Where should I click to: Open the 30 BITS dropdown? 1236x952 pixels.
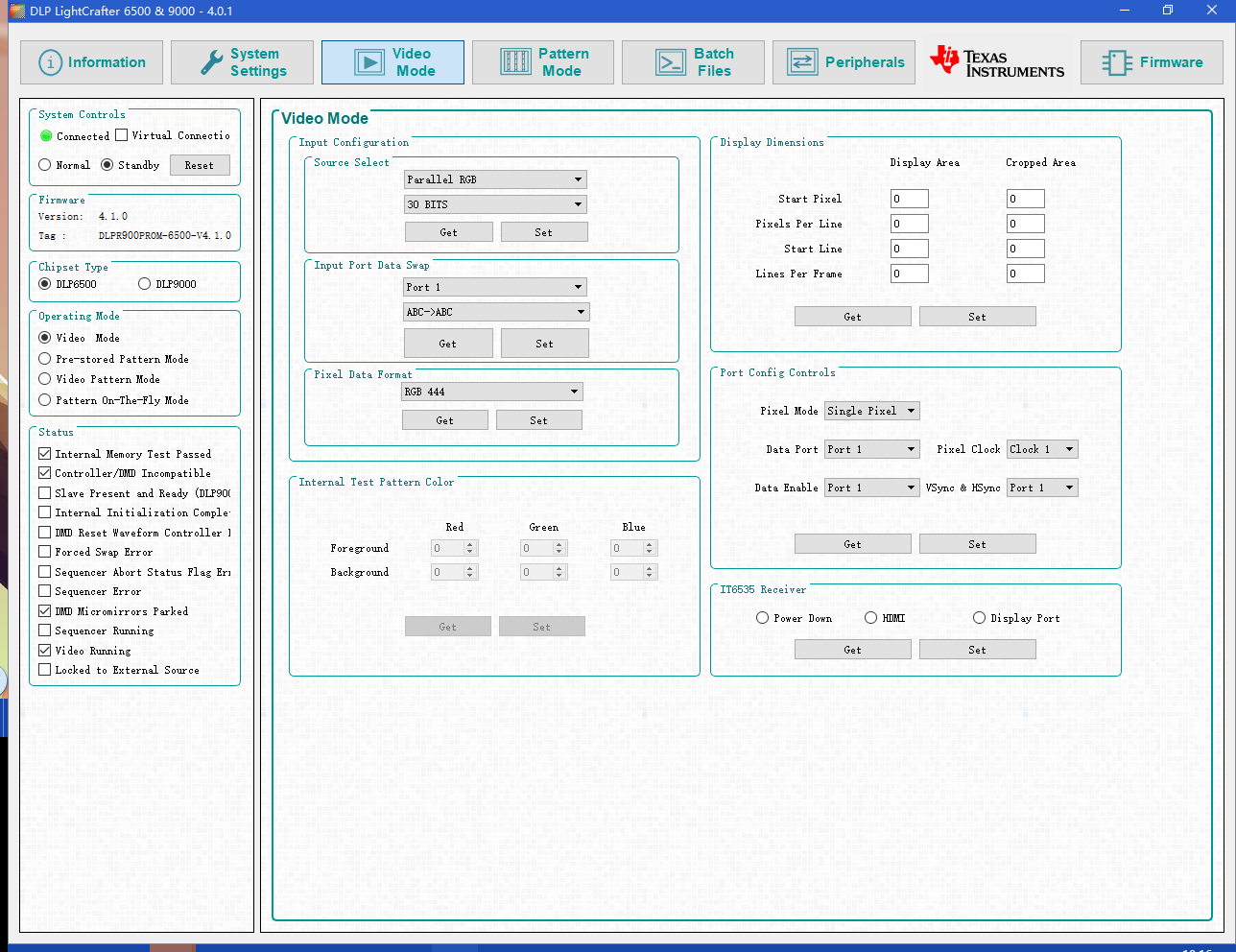(495, 204)
